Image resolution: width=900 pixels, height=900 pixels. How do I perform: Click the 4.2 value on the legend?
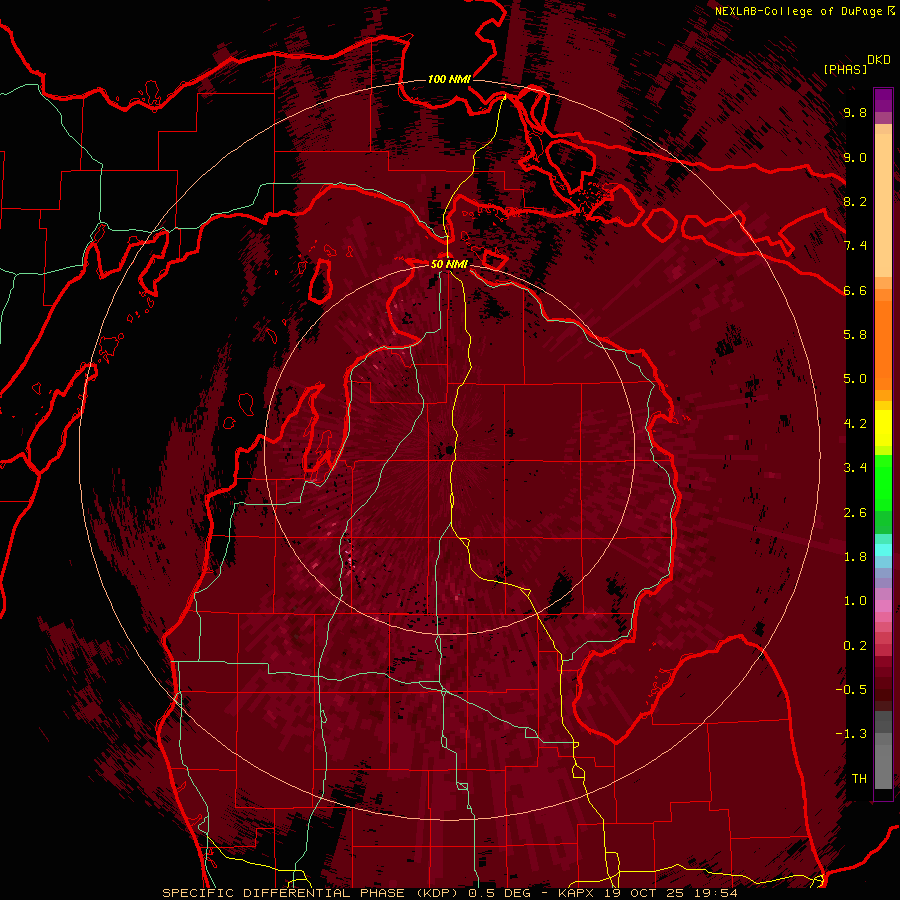click(855, 424)
